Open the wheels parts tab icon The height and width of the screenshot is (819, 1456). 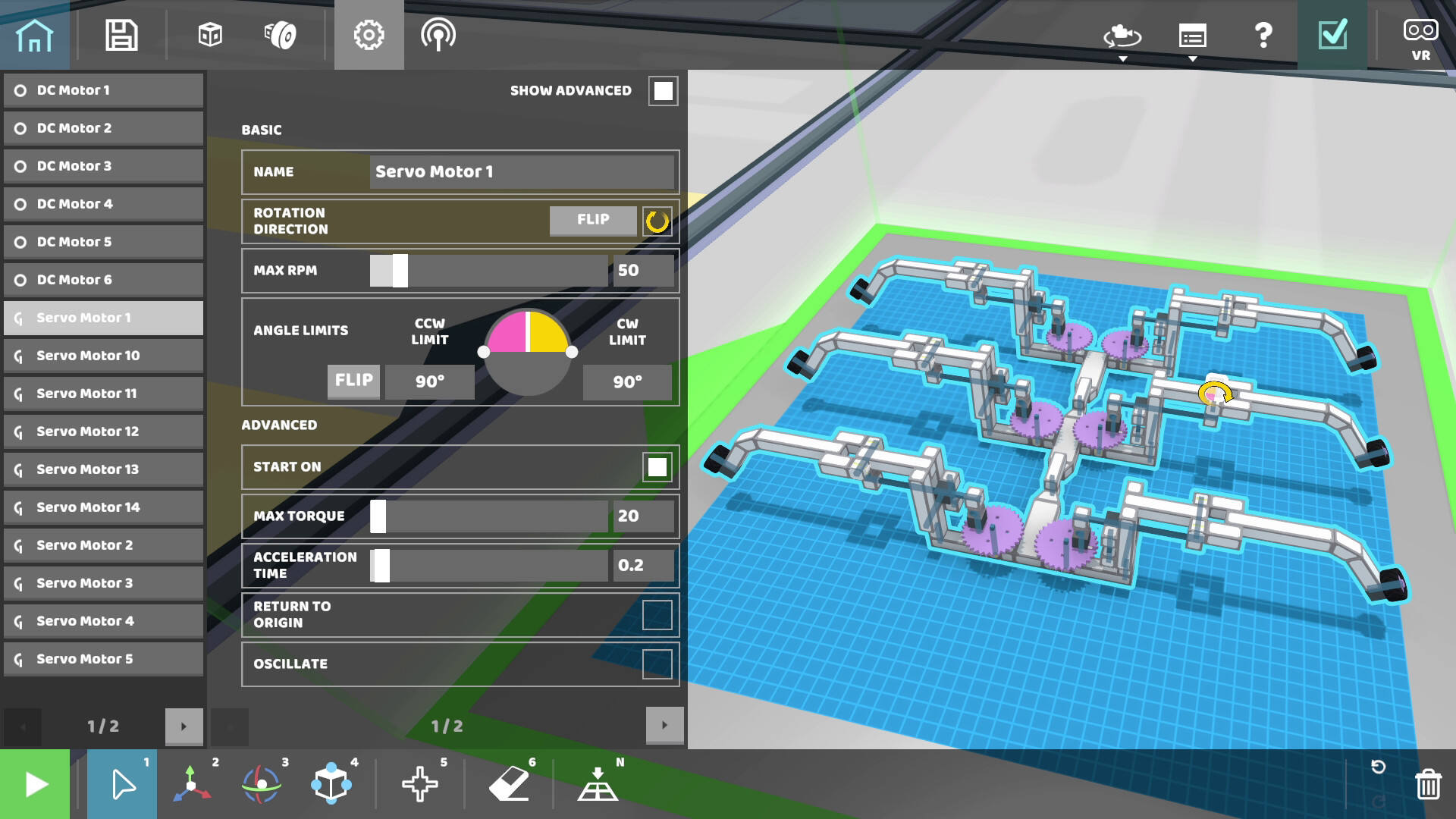280,35
